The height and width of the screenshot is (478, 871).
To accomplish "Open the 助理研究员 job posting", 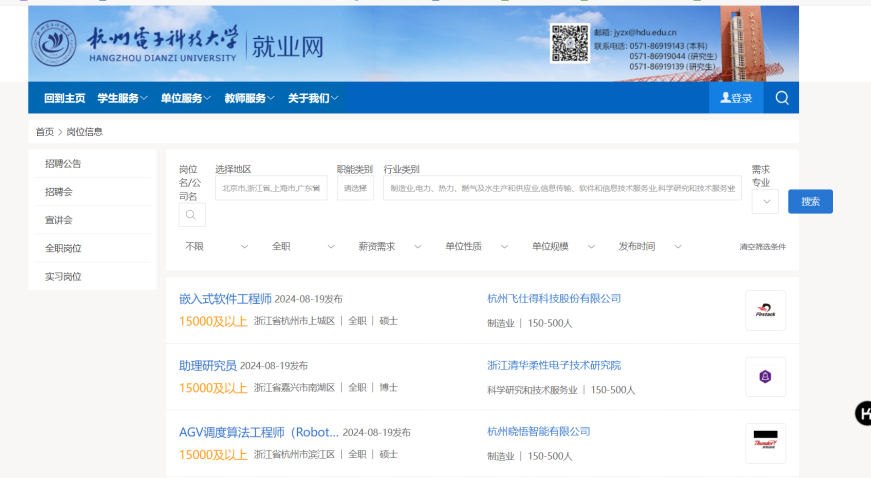I will pyautogui.click(x=208, y=365).
